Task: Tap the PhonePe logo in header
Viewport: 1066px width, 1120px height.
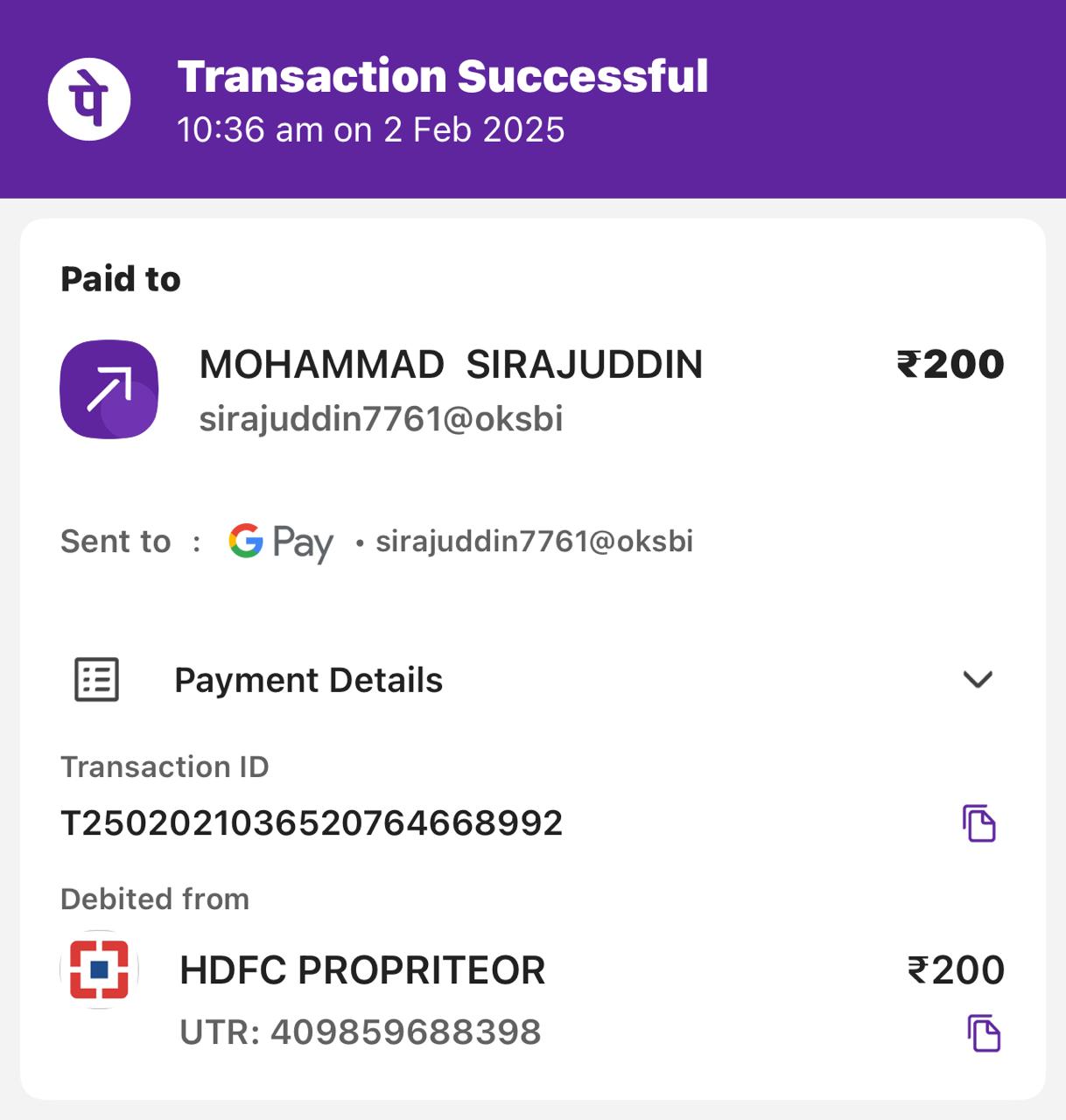Action: (x=89, y=99)
